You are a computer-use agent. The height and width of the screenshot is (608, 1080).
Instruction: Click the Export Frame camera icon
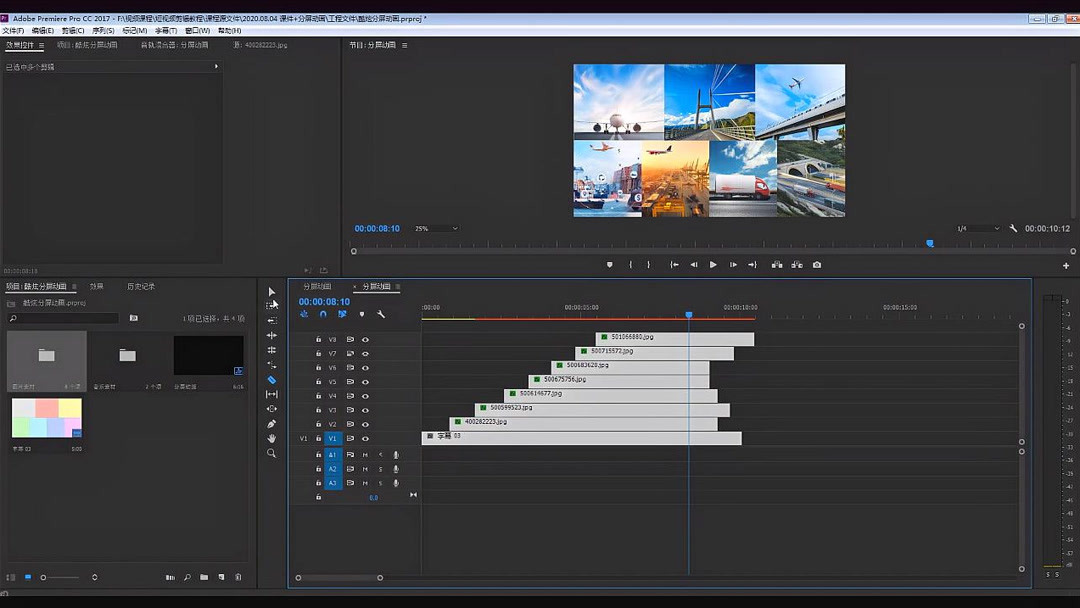tap(817, 265)
